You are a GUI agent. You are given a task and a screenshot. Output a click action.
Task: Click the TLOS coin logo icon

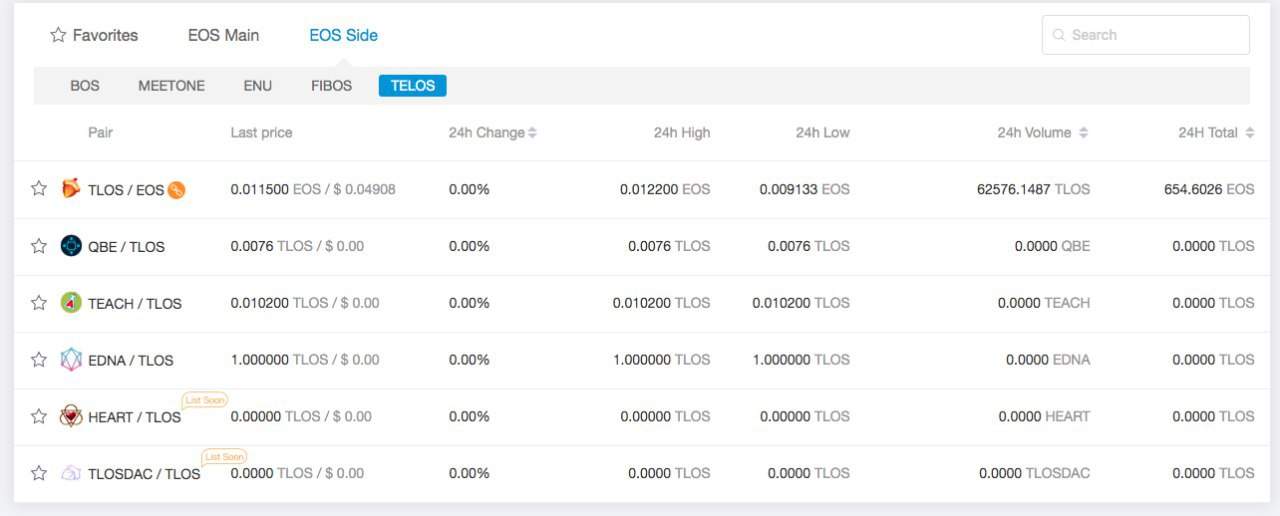coord(71,189)
